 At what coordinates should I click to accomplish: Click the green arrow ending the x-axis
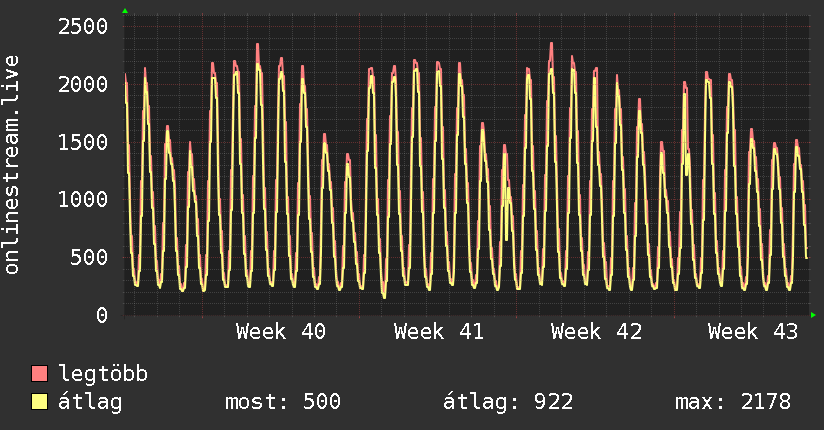(x=814, y=315)
